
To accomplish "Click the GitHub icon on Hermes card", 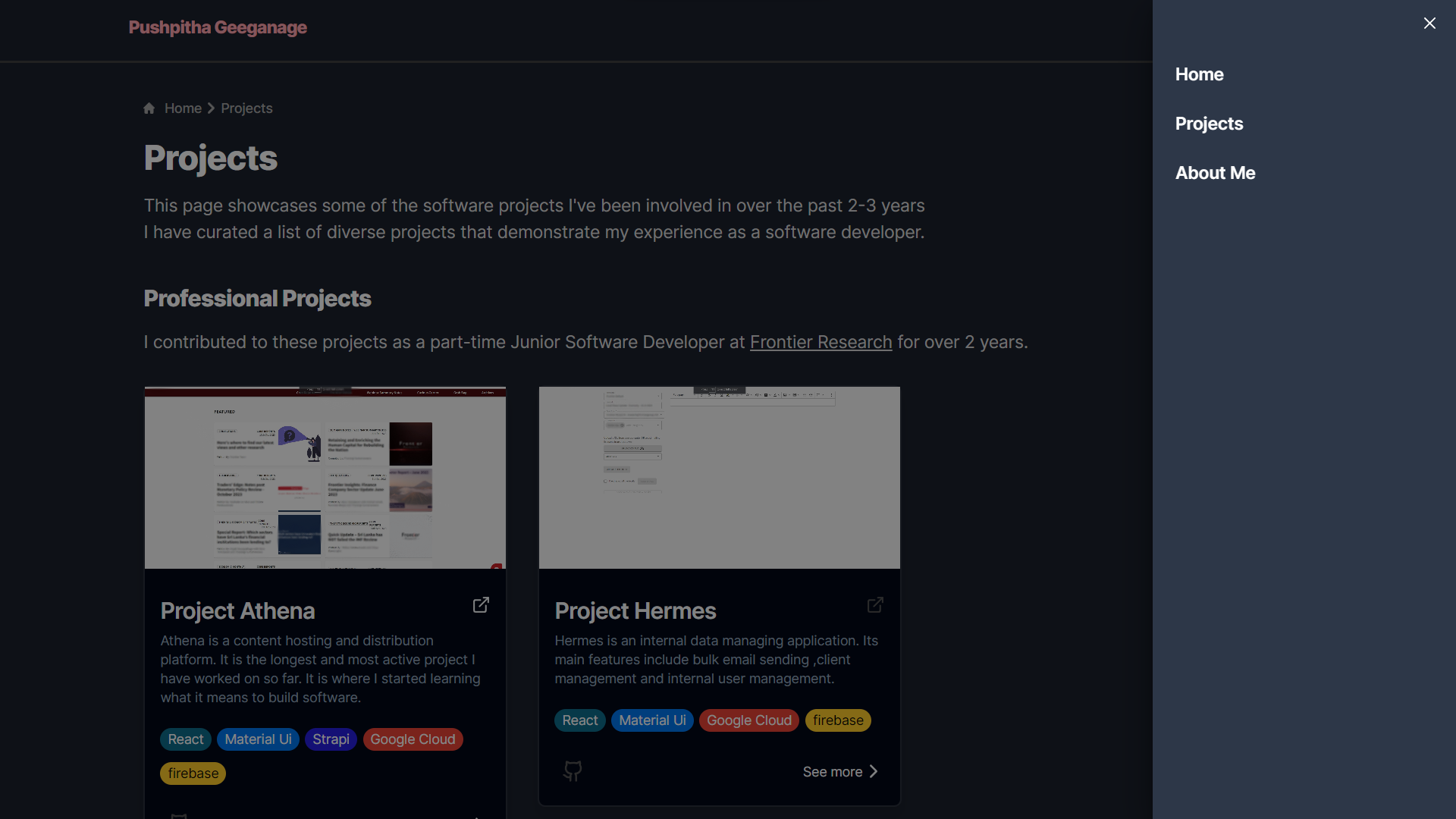I will tap(573, 771).
